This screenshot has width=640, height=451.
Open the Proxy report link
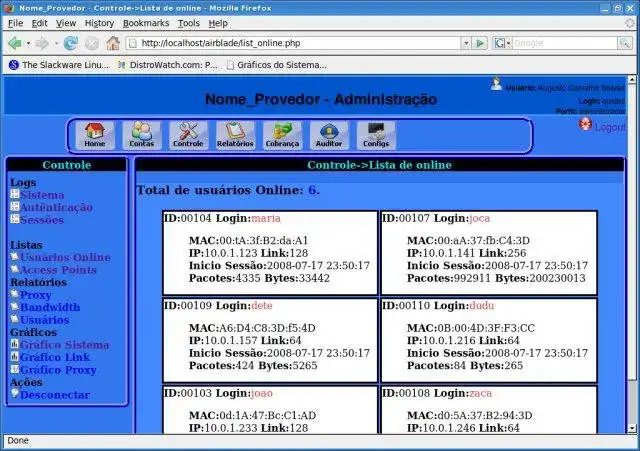point(36,295)
